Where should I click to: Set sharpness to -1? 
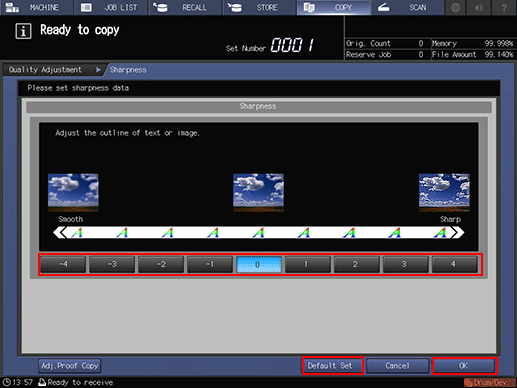click(210, 264)
